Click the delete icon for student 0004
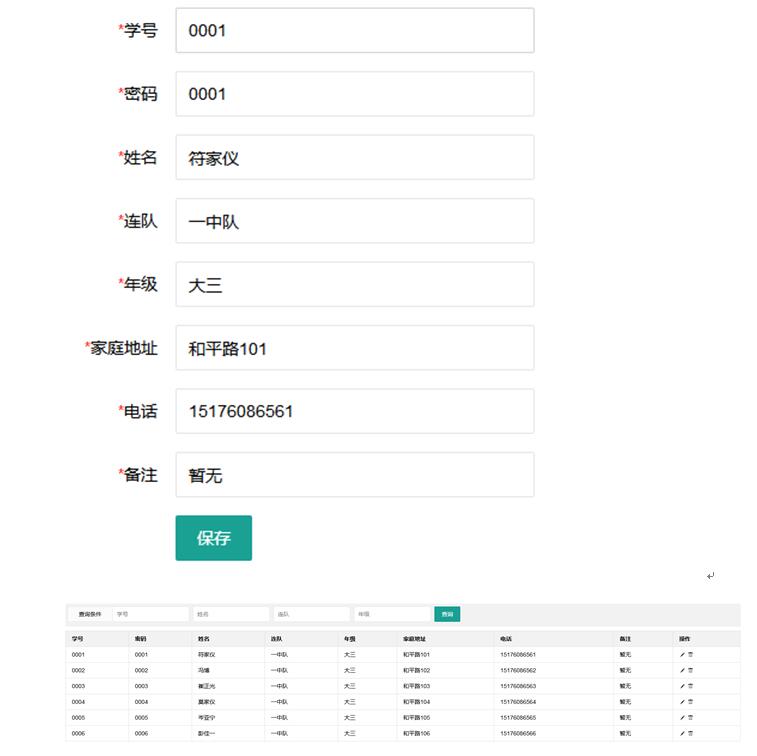This screenshot has height=756, width=757. (x=691, y=702)
